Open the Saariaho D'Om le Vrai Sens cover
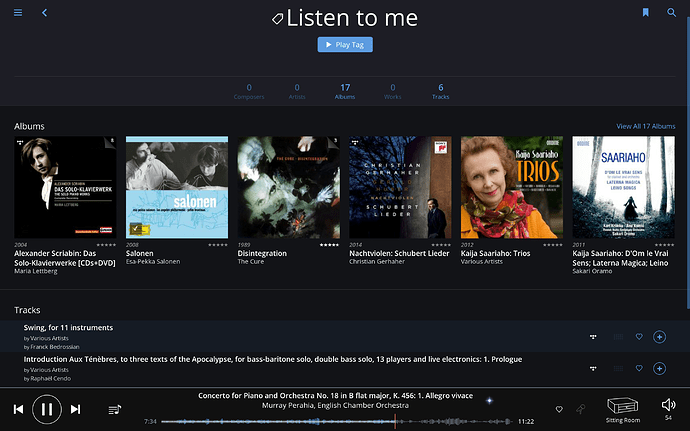 pyautogui.click(x=624, y=187)
